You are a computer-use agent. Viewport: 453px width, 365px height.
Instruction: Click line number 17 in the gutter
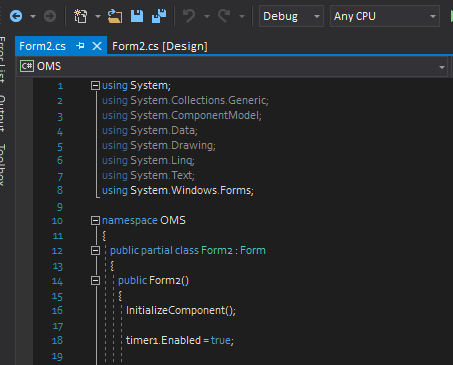click(x=57, y=326)
